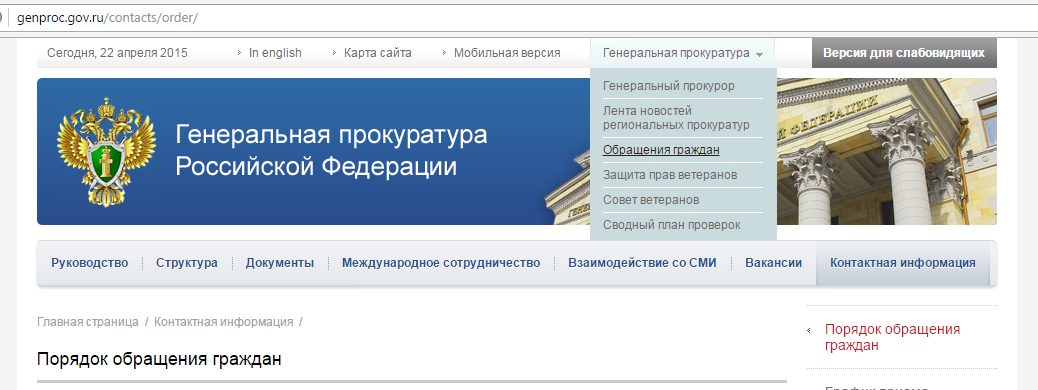The width and height of the screenshot is (1038, 390).
Task: Follow Главная страница breadcrumb link
Action: (88, 322)
